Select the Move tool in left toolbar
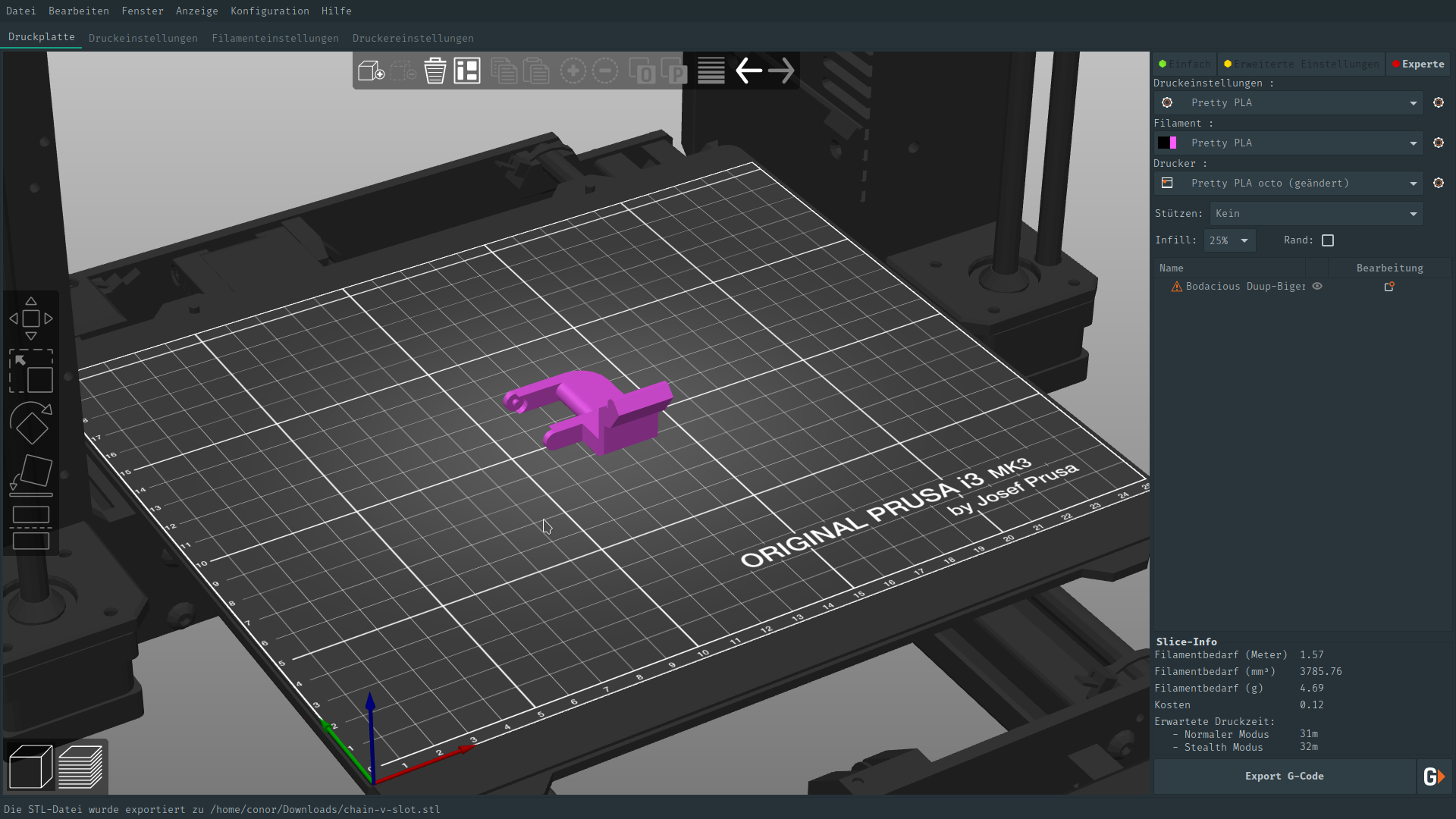 click(31, 318)
